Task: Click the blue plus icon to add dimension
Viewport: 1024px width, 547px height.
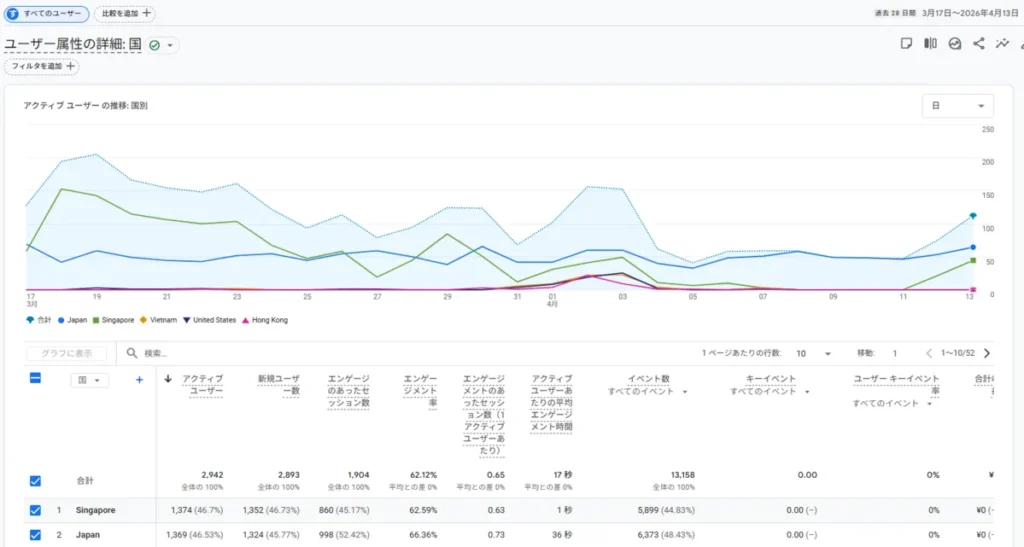Action: [139, 380]
